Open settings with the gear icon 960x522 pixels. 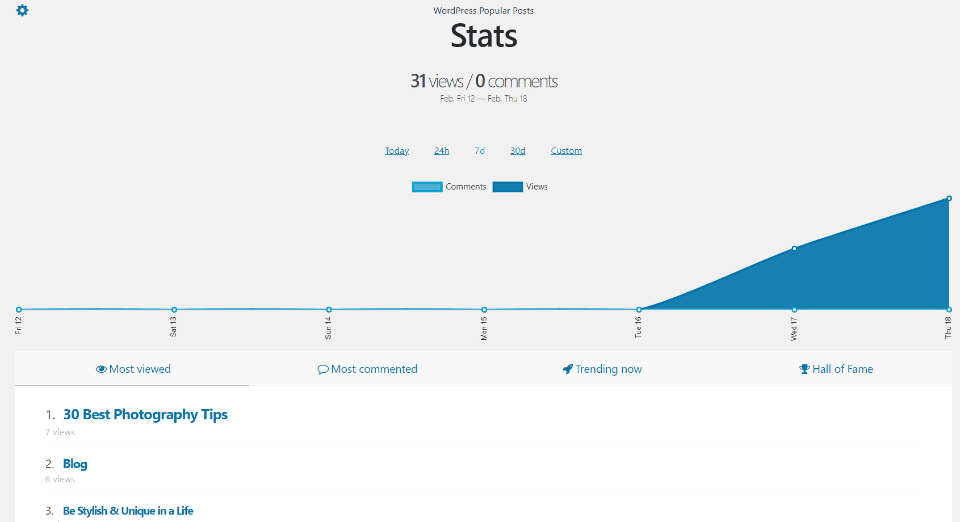point(22,10)
